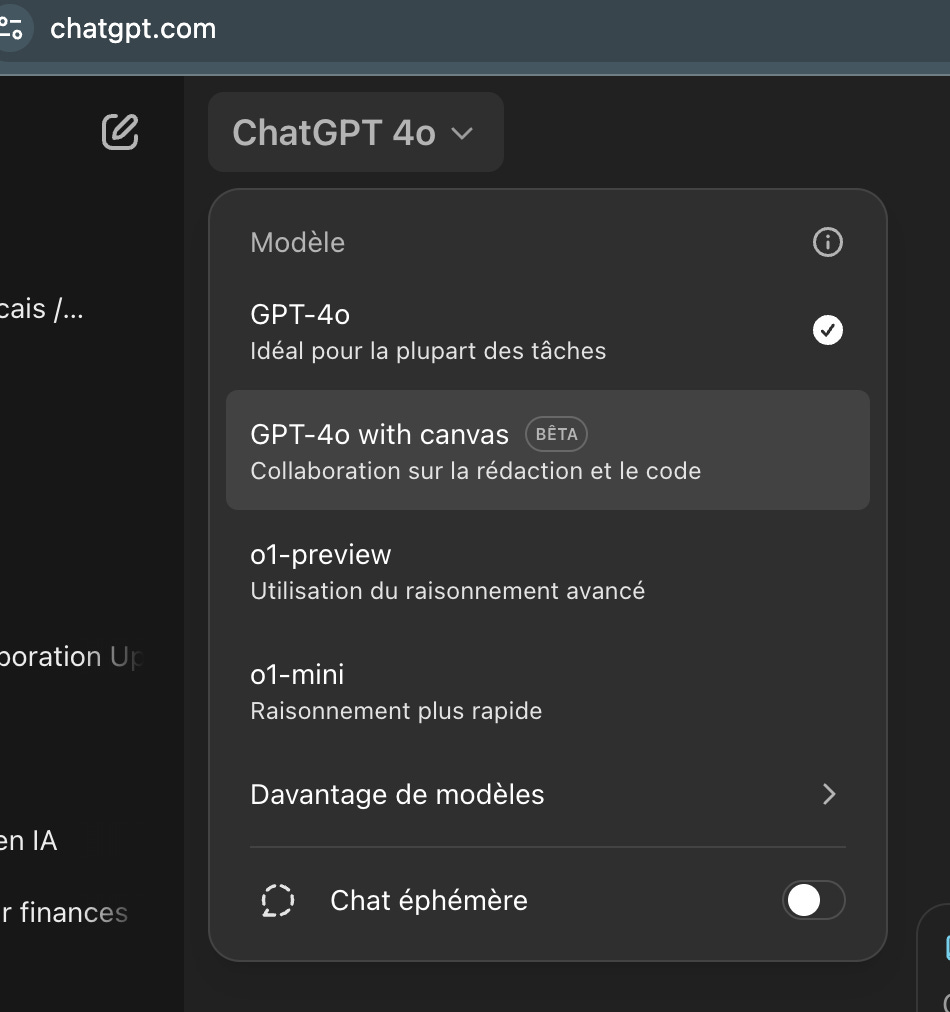
Task: Open sidebar chat ending in 'r finances'
Action: [x=64, y=913]
